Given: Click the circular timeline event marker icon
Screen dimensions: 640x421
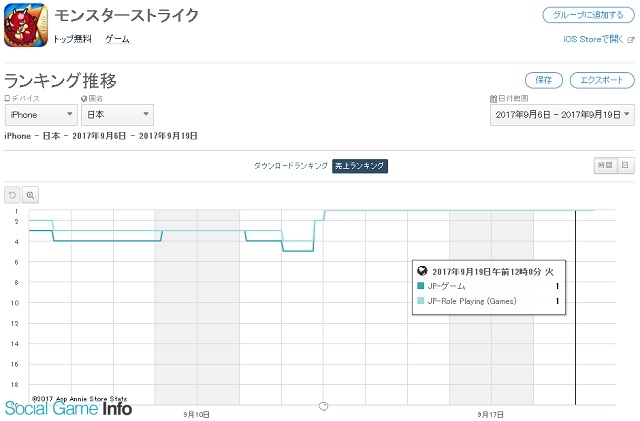Looking at the screenshot, I should pyautogui.click(x=323, y=405).
